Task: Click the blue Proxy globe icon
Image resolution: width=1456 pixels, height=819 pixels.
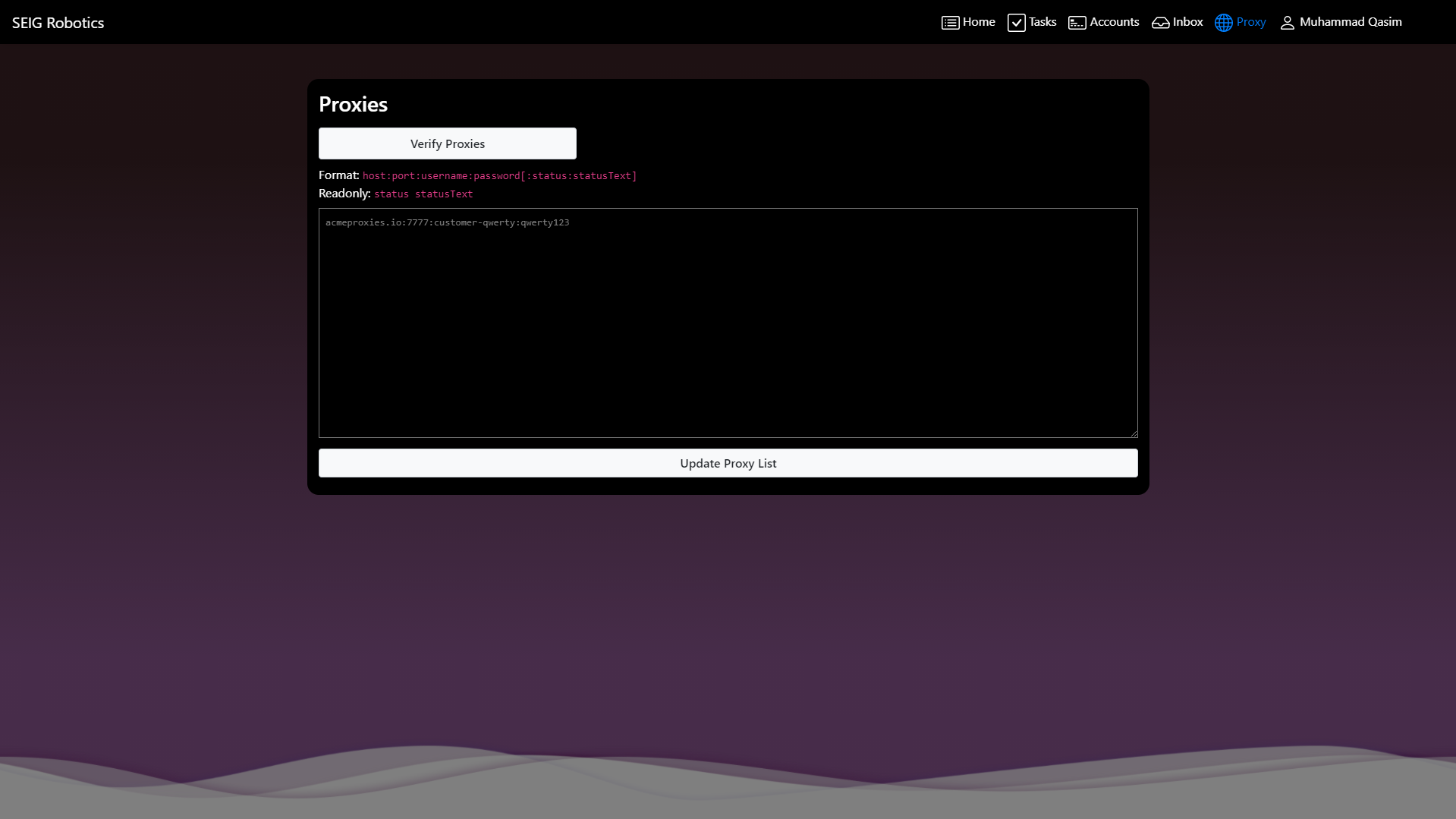Action: click(x=1223, y=23)
